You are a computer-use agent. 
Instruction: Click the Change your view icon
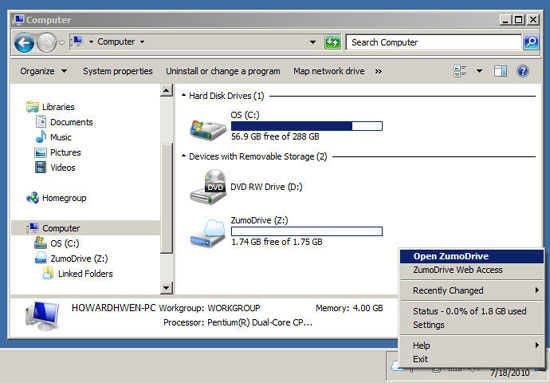coord(460,71)
